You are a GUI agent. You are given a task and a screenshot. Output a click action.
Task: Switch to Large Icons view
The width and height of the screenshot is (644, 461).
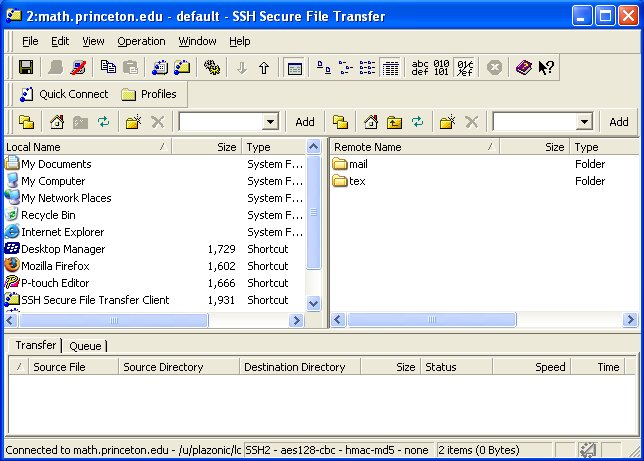324,67
